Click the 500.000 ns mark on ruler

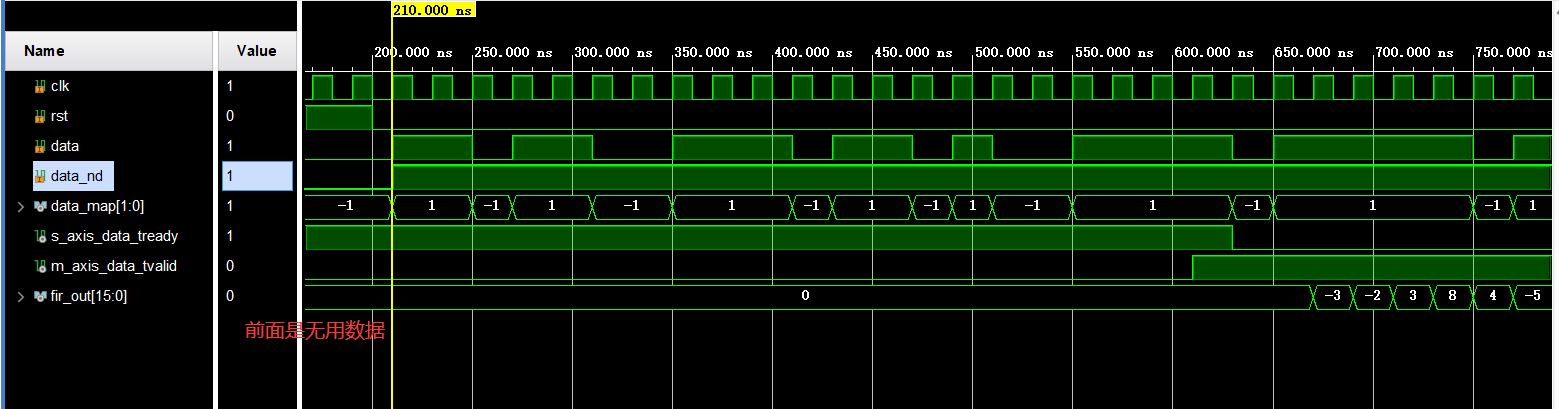click(1012, 52)
